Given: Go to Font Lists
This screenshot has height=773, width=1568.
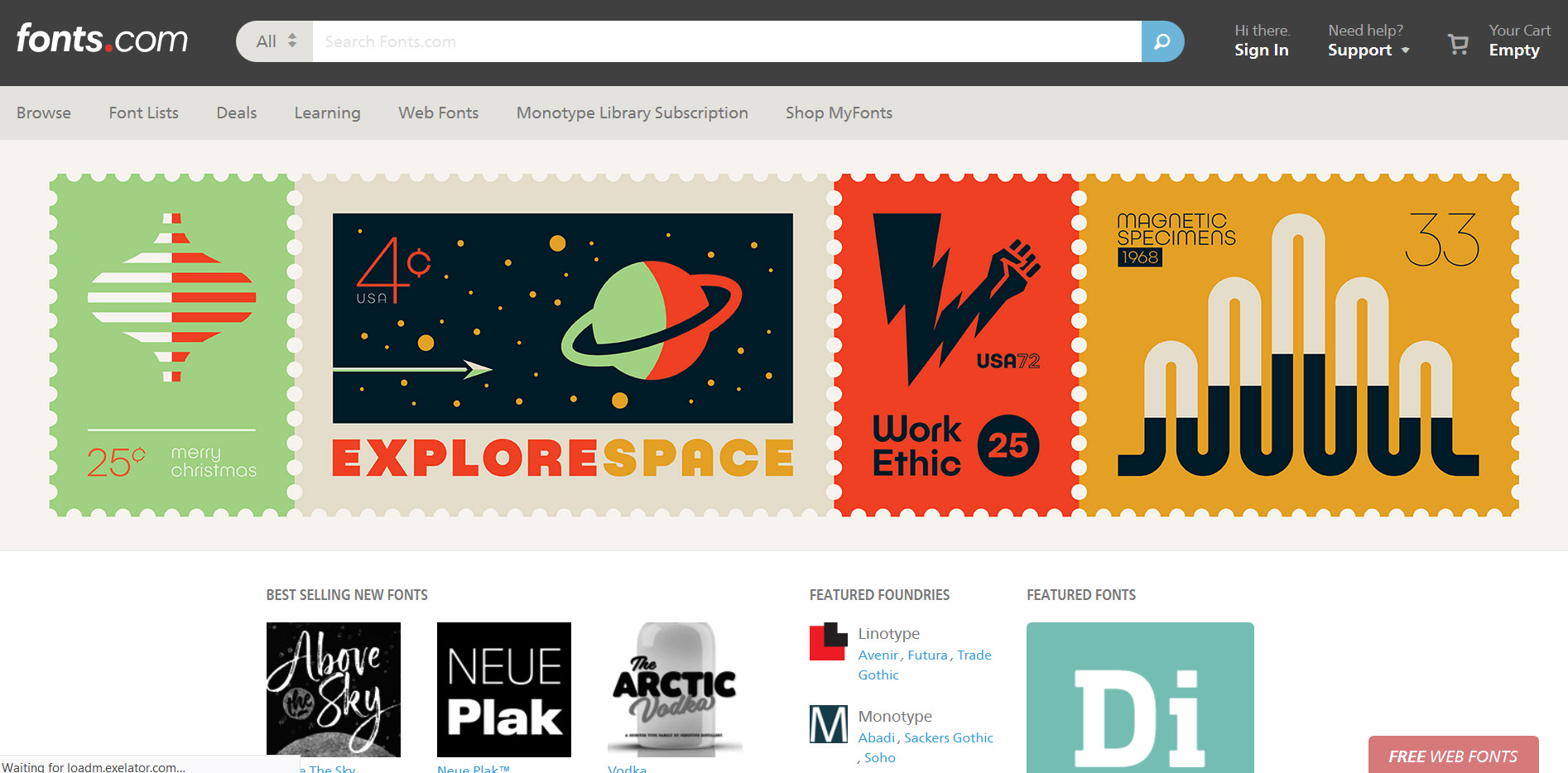Looking at the screenshot, I should (143, 113).
